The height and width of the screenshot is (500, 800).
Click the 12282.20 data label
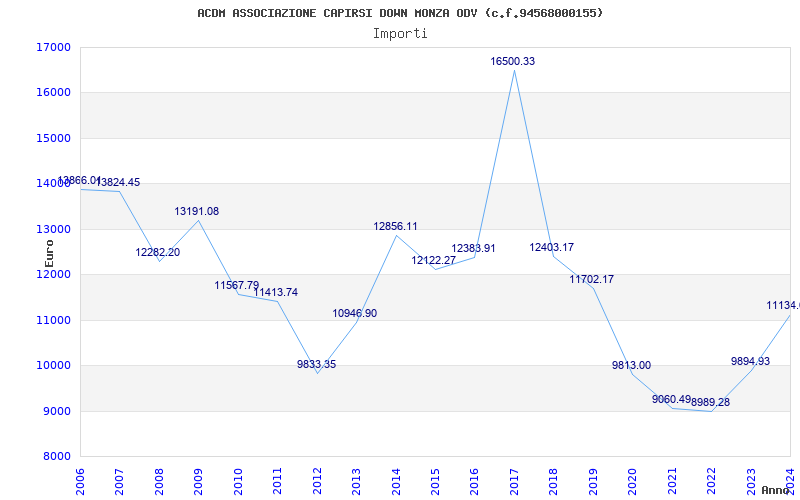pyautogui.click(x=158, y=252)
